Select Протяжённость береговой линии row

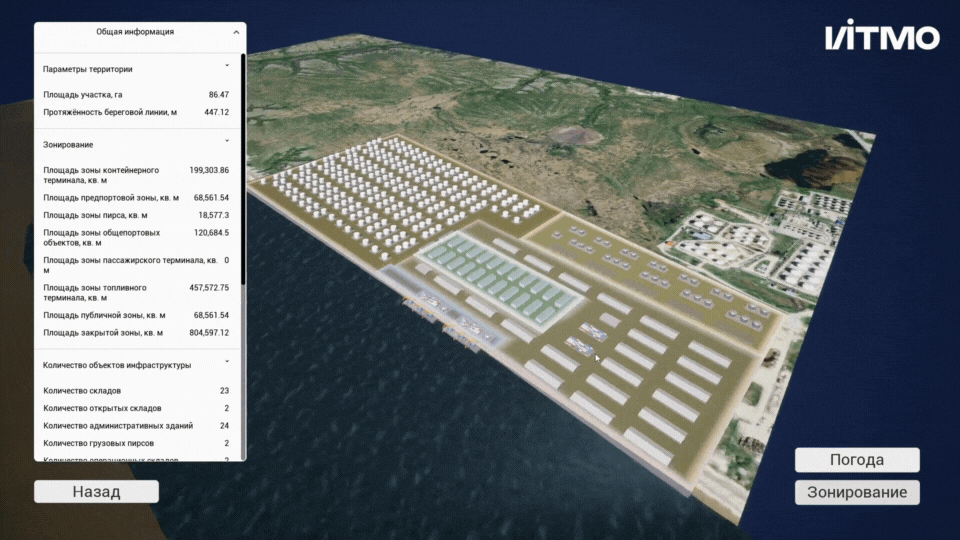point(136,112)
